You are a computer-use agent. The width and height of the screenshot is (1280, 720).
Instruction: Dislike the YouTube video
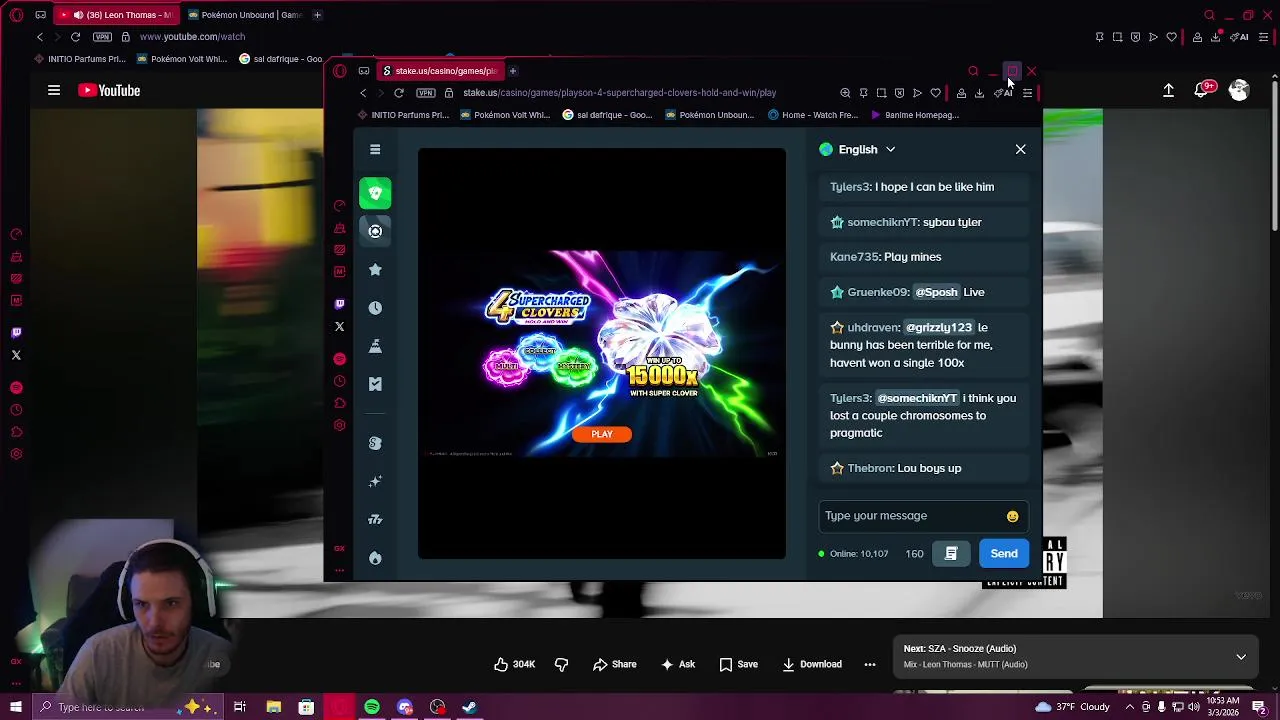[x=561, y=664]
